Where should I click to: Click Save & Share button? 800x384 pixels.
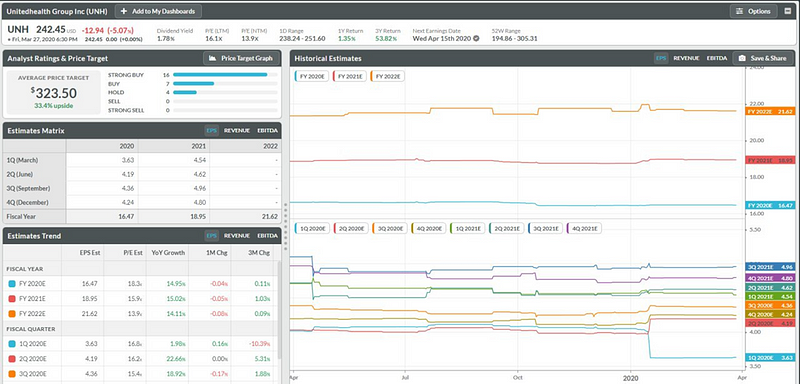[763, 59]
